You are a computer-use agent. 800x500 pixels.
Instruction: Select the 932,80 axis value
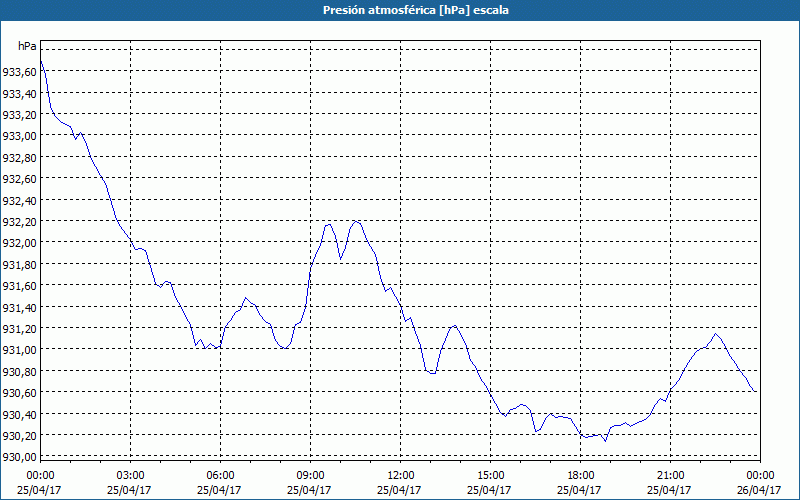(x=19, y=158)
